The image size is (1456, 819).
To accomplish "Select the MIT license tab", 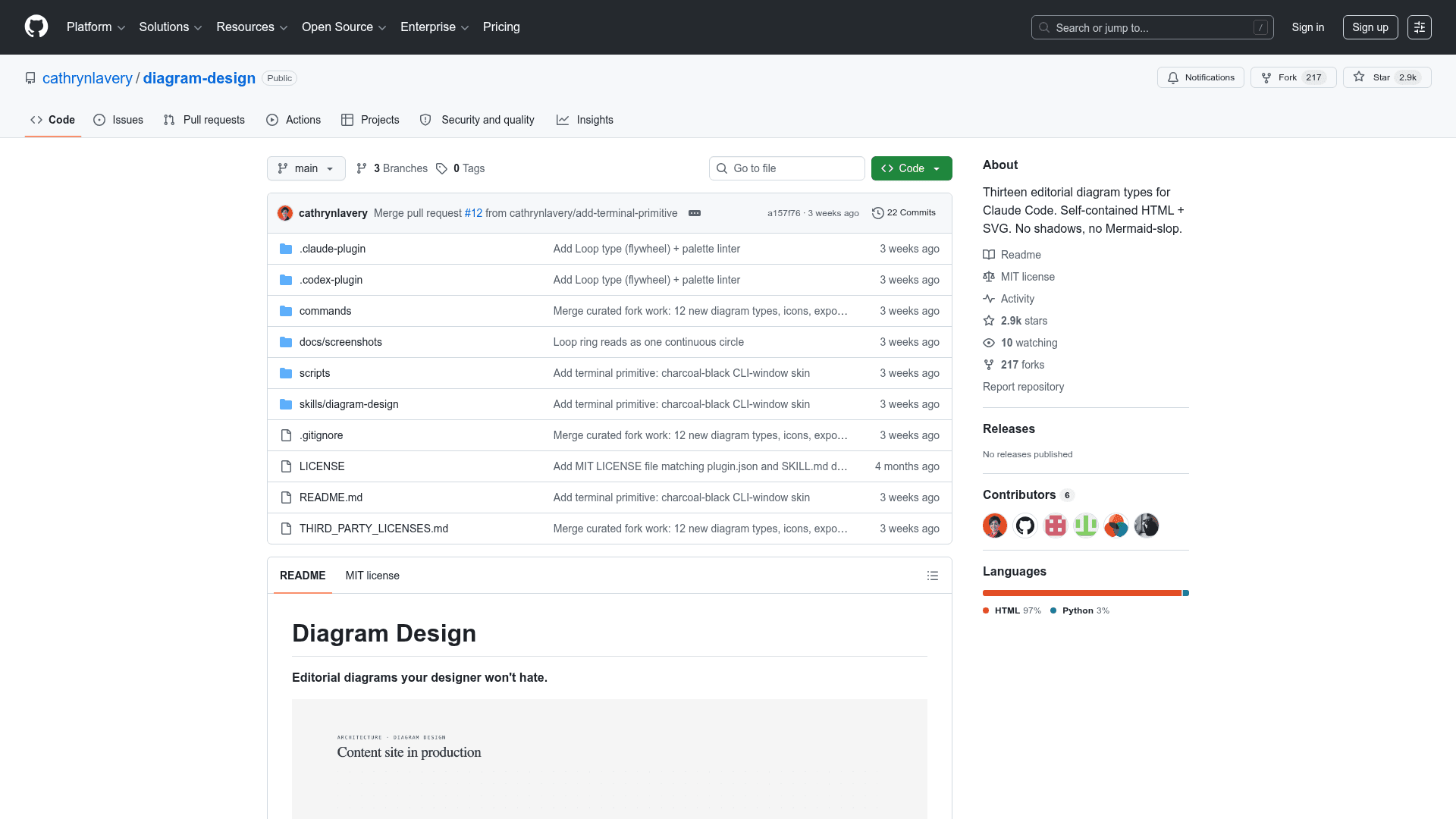I will (372, 576).
